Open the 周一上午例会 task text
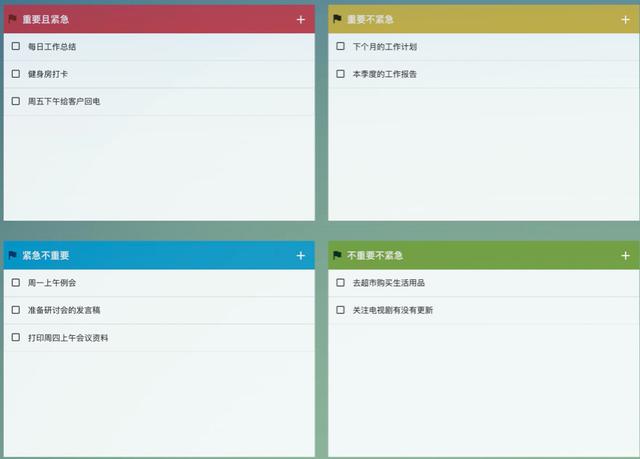This screenshot has width=640, height=459. 52,283
